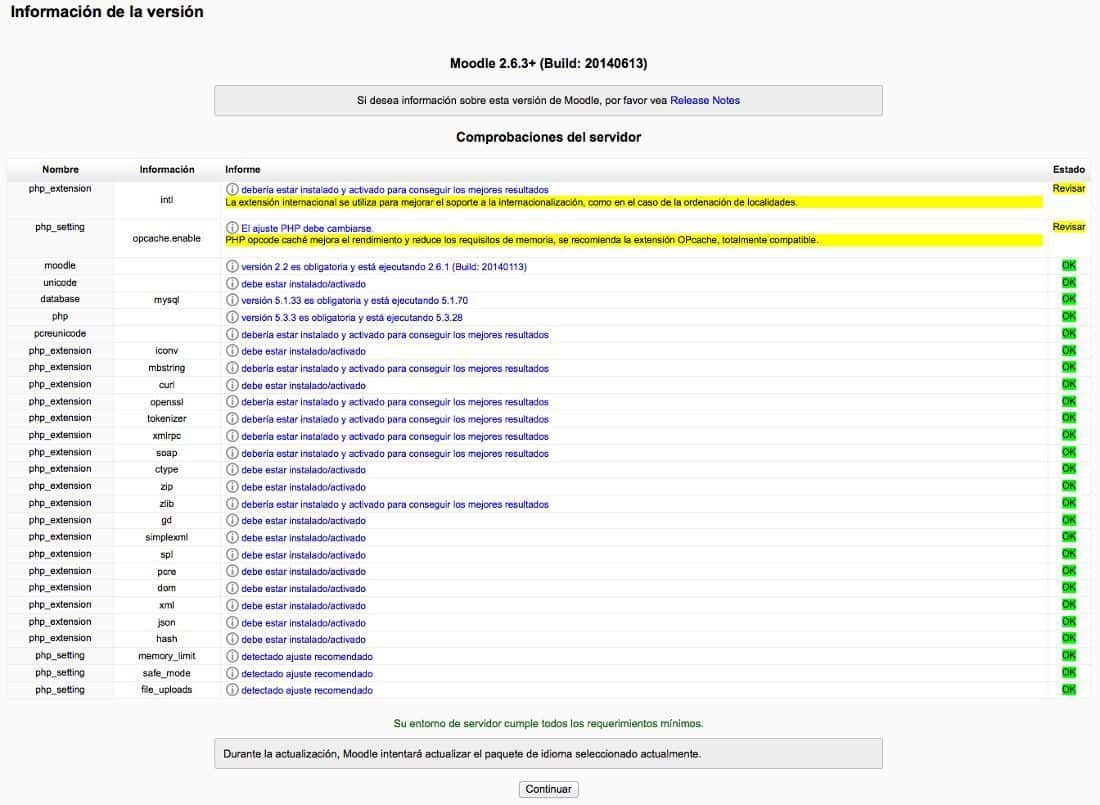Click the info icon for opcache.enable

[x=232, y=228]
